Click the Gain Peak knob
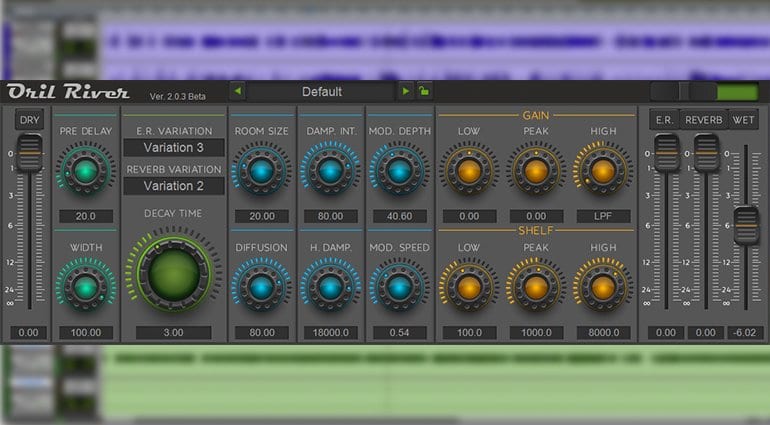Image resolution: width=770 pixels, height=425 pixels. click(536, 171)
